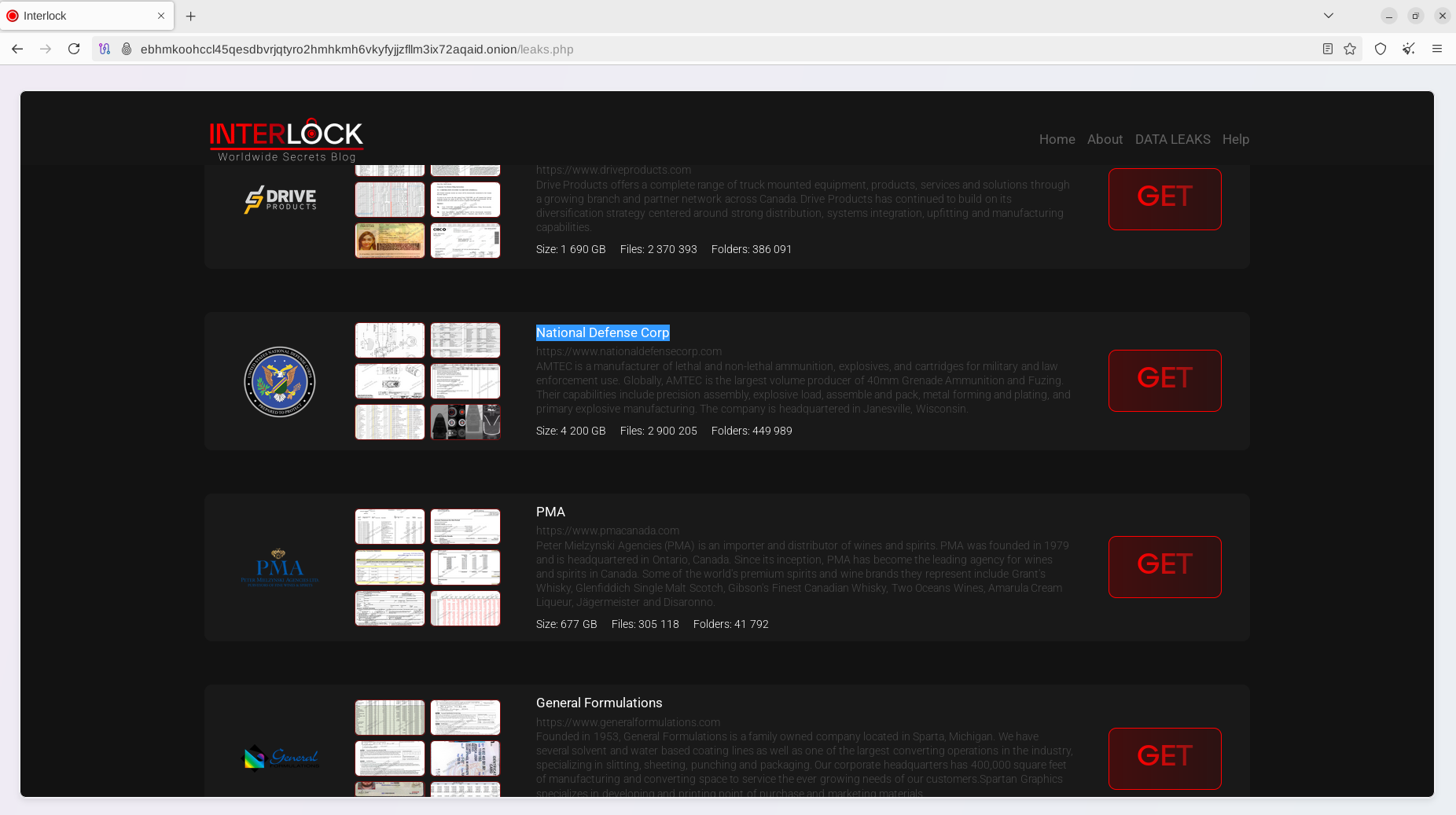
Task: Open PMA yellow-highlighted spreadsheet thumbnail
Action: [x=390, y=567]
